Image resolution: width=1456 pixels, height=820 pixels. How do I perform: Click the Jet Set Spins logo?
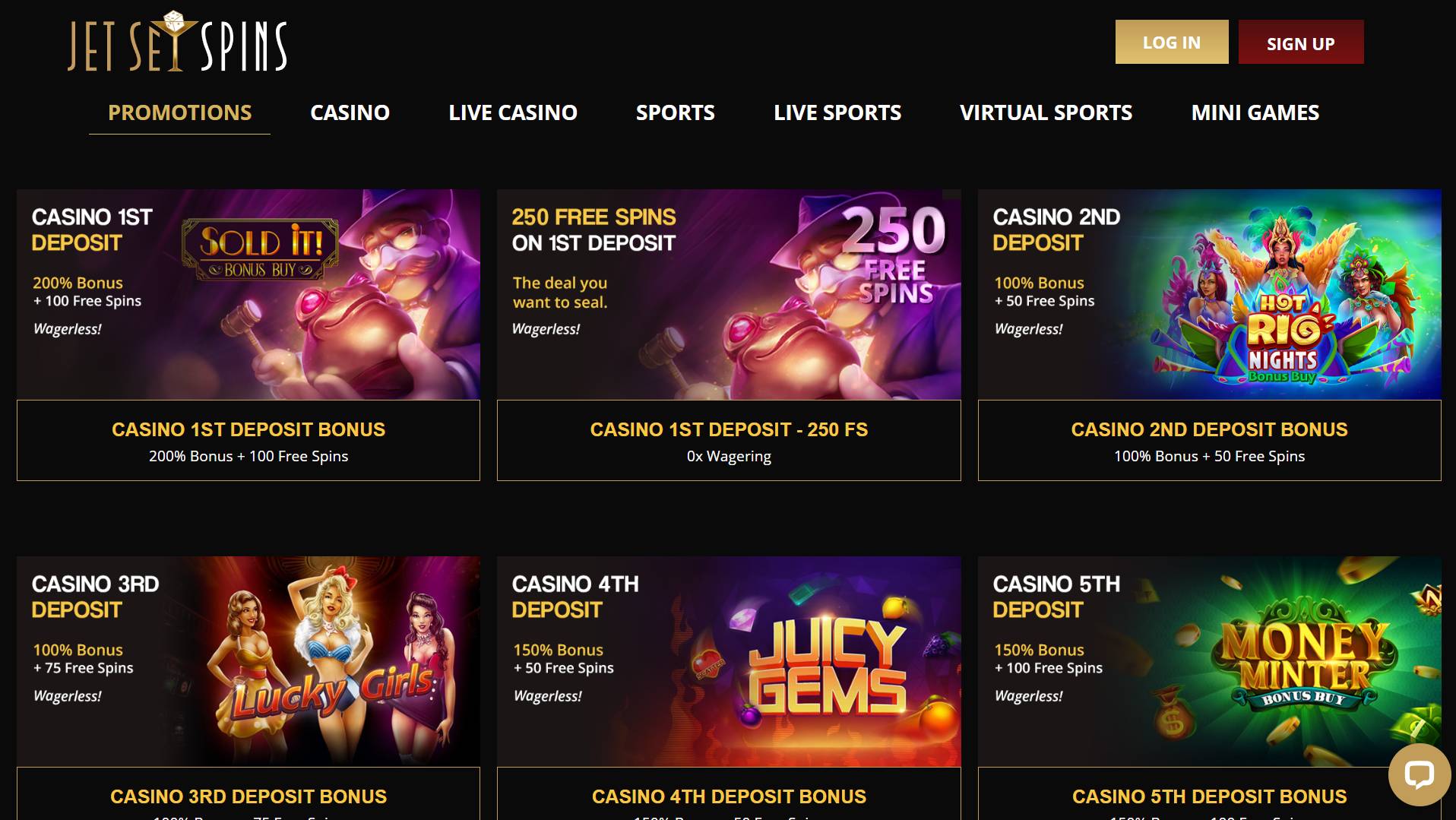177,42
